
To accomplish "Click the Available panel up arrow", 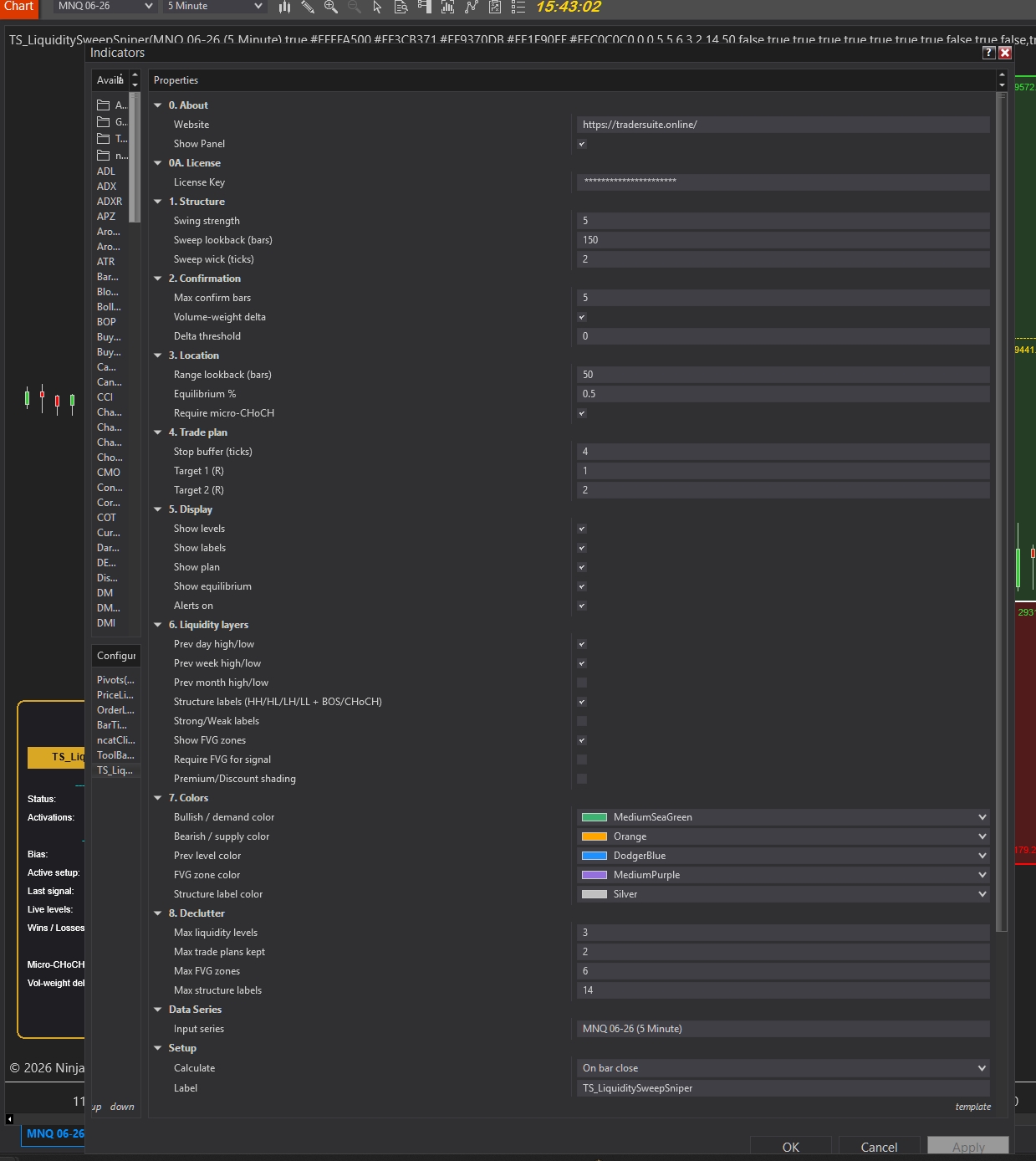I will 135,75.
